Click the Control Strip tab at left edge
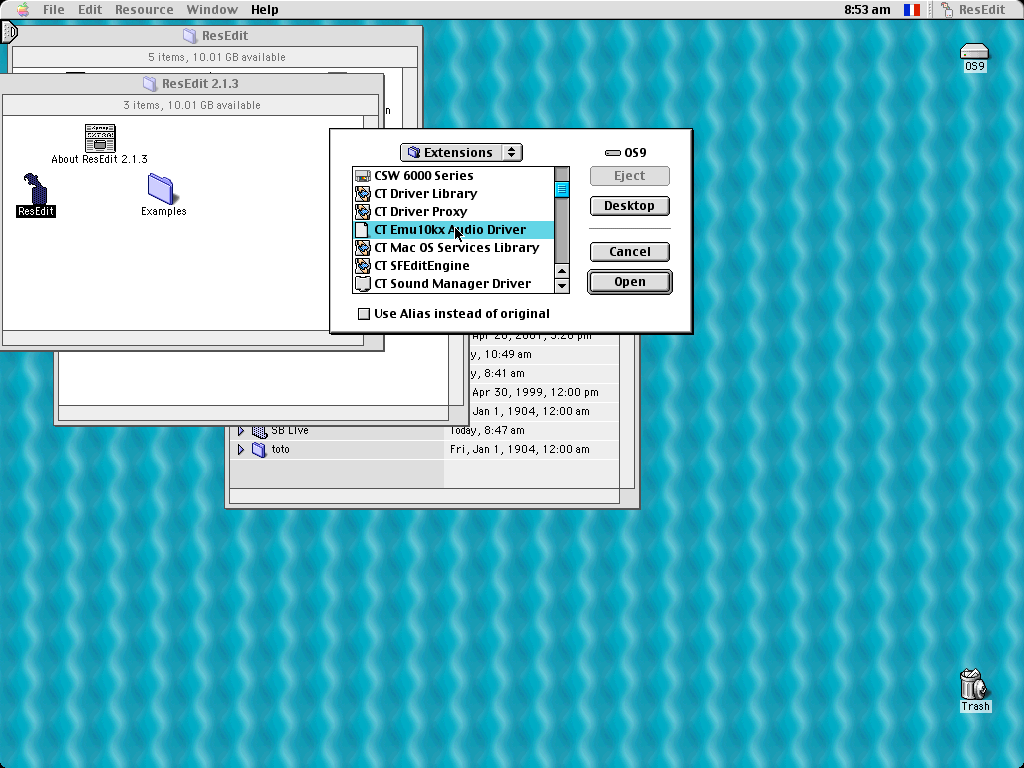Viewport: 1024px width, 768px height. pos(8,32)
